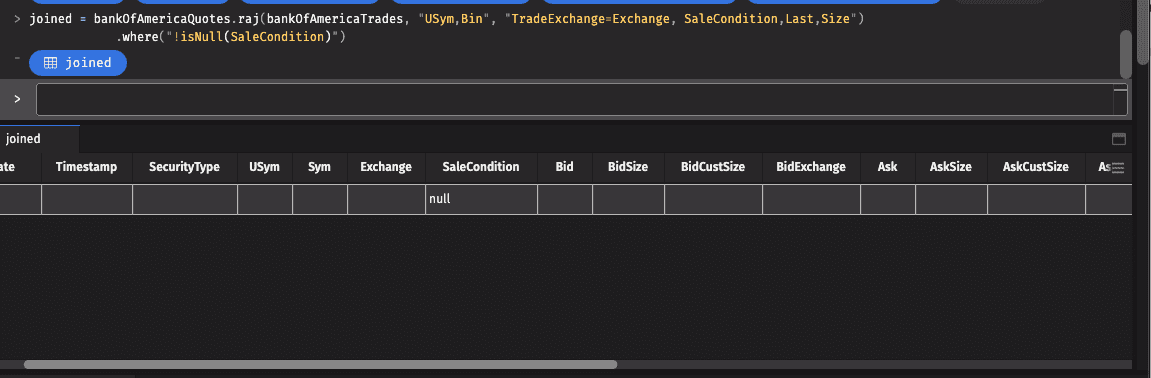The width and height of the screenshot is (1151, 378).
Task: Click the Timestamp column header
Action: [x=87, y=167]
